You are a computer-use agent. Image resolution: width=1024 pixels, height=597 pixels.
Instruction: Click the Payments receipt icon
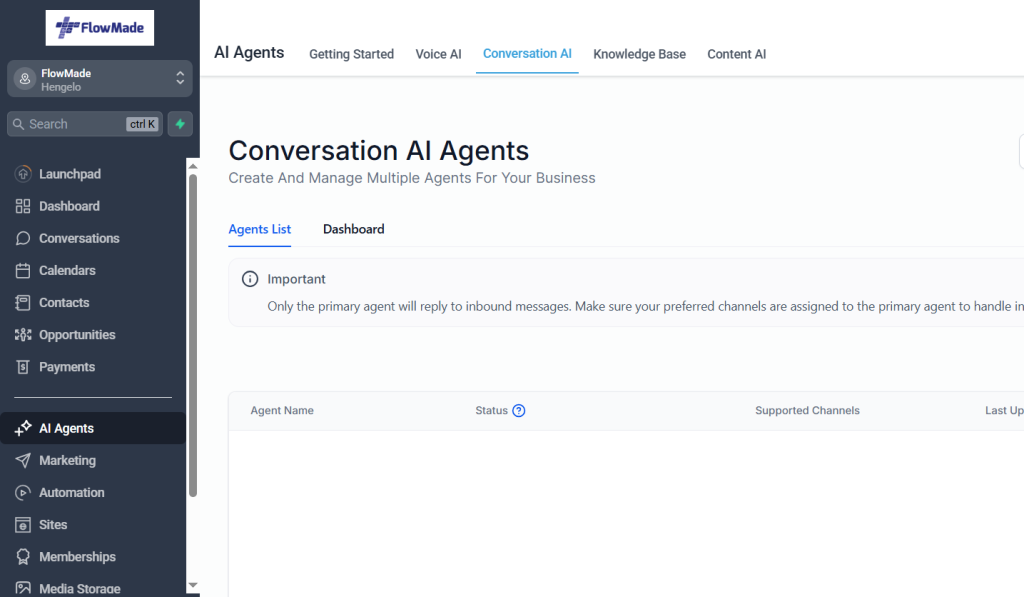coord(23,367)
